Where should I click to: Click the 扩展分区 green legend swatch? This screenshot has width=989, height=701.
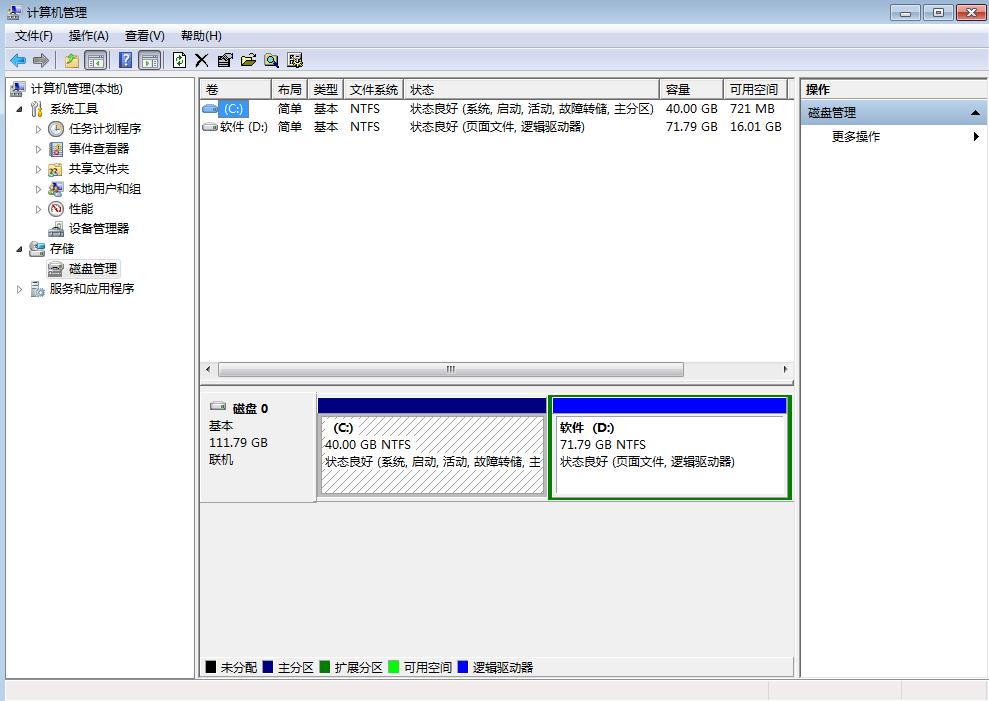325,667
